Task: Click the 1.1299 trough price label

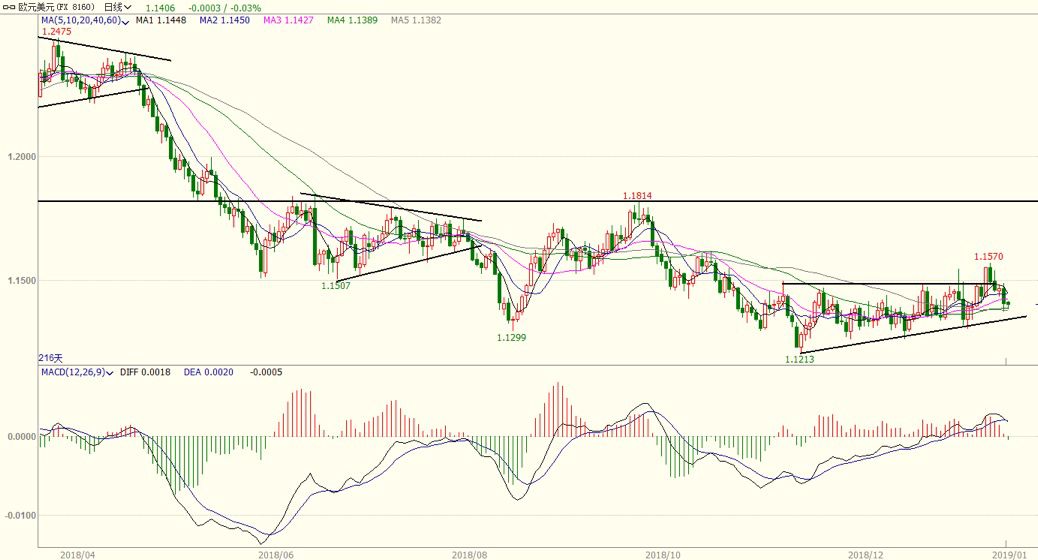Action: pyautogui.click(x=512, y=338)
